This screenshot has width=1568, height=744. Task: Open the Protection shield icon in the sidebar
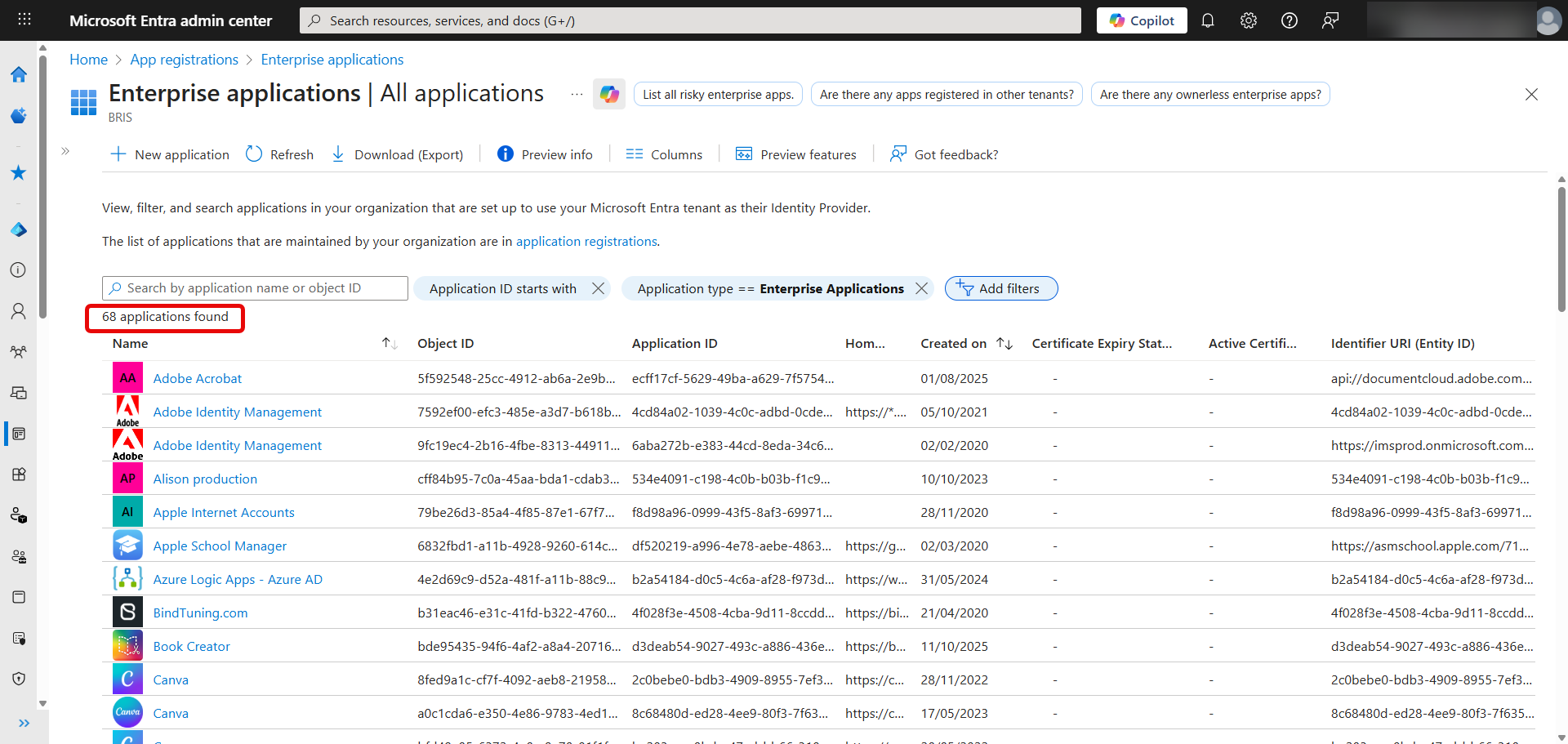18,678
